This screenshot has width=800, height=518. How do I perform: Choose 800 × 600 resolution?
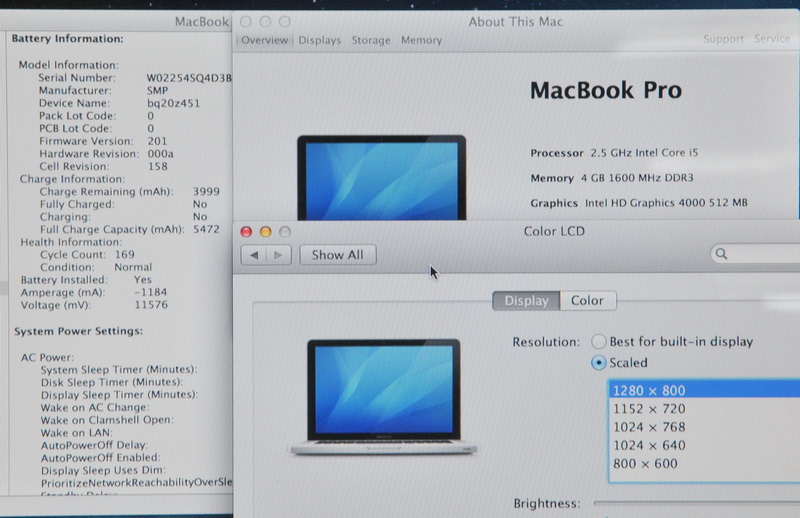[x=704, y=463]
